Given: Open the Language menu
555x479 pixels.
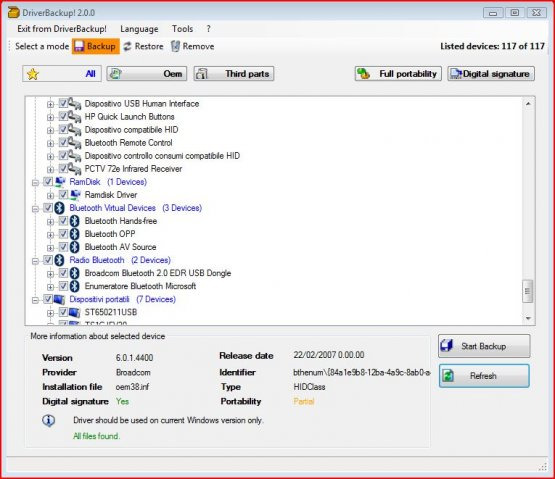Looking at the screenshot, I should 139,29.
